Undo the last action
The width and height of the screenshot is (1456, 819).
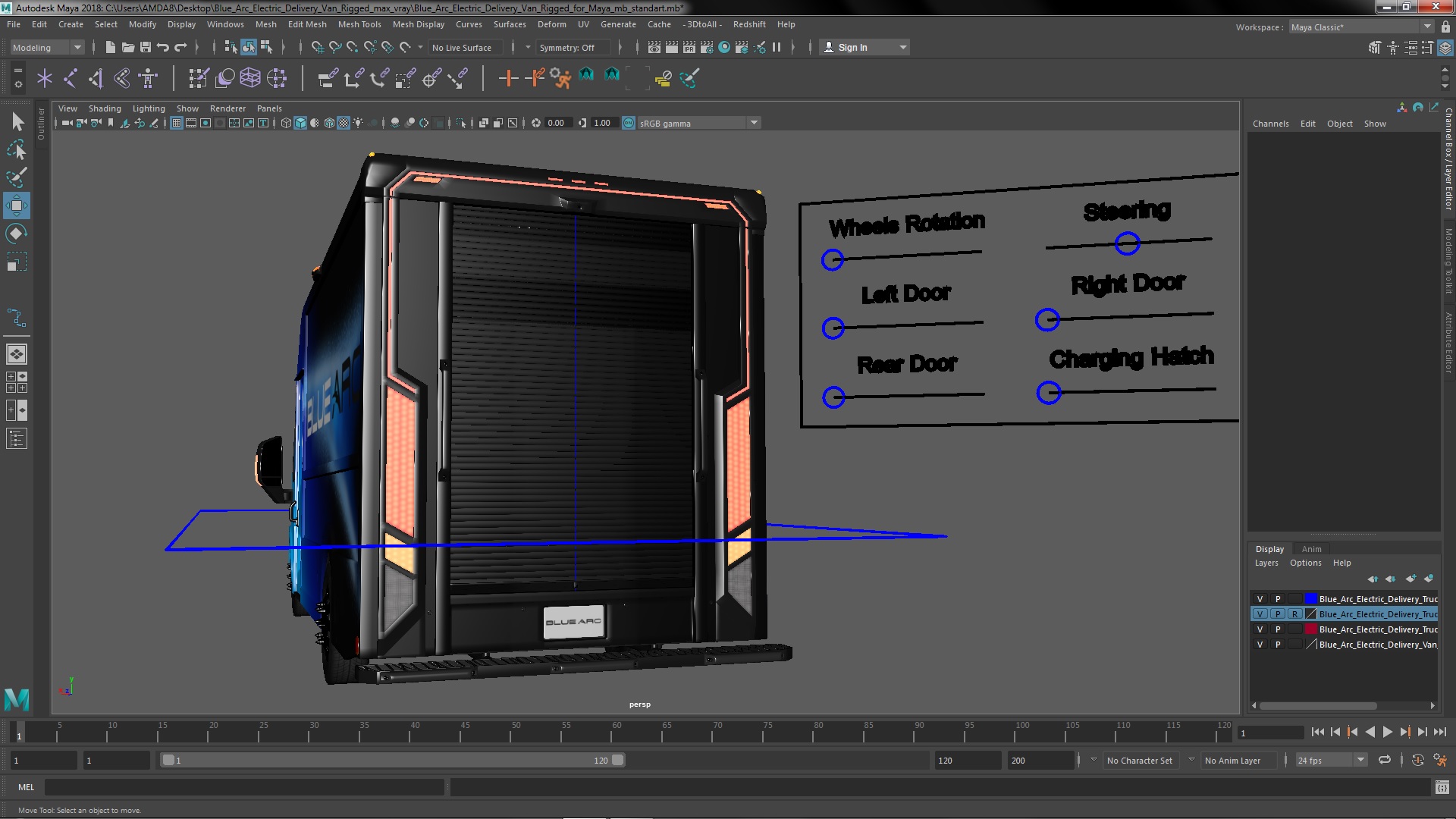click(x=163, y=47)
